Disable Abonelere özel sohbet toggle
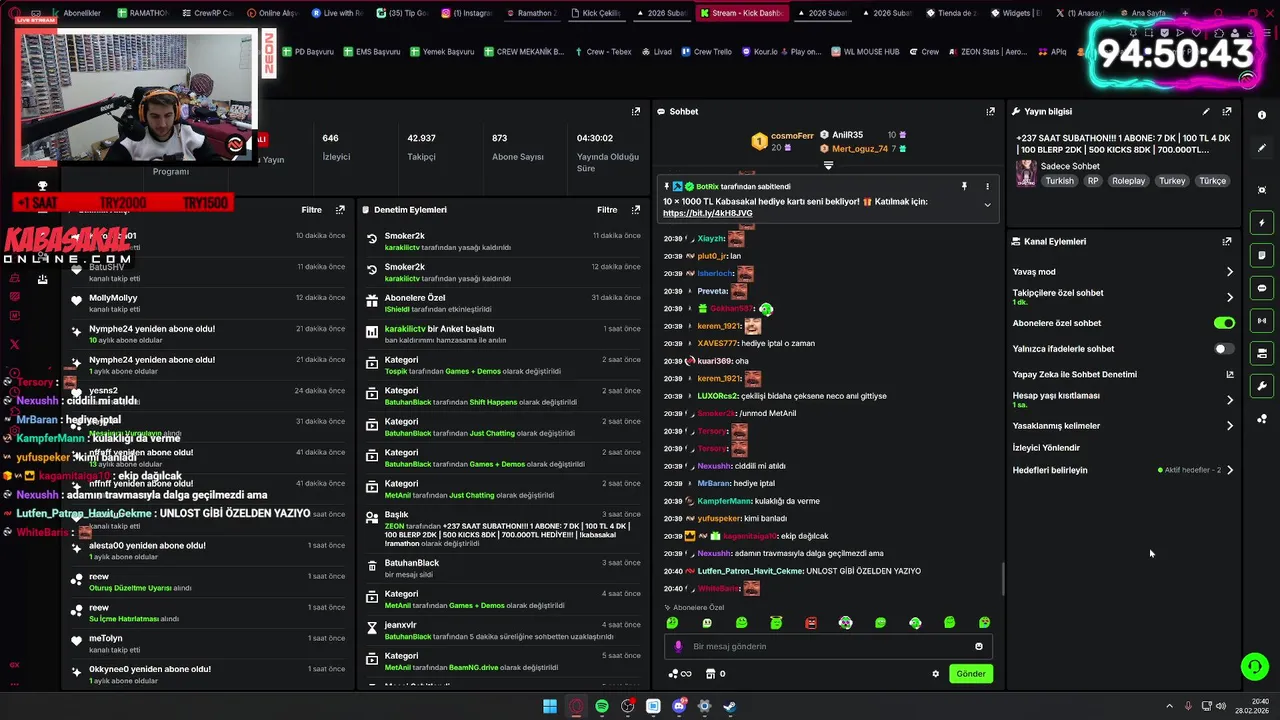This screenshot has width=1280, height=720. 1224,323
